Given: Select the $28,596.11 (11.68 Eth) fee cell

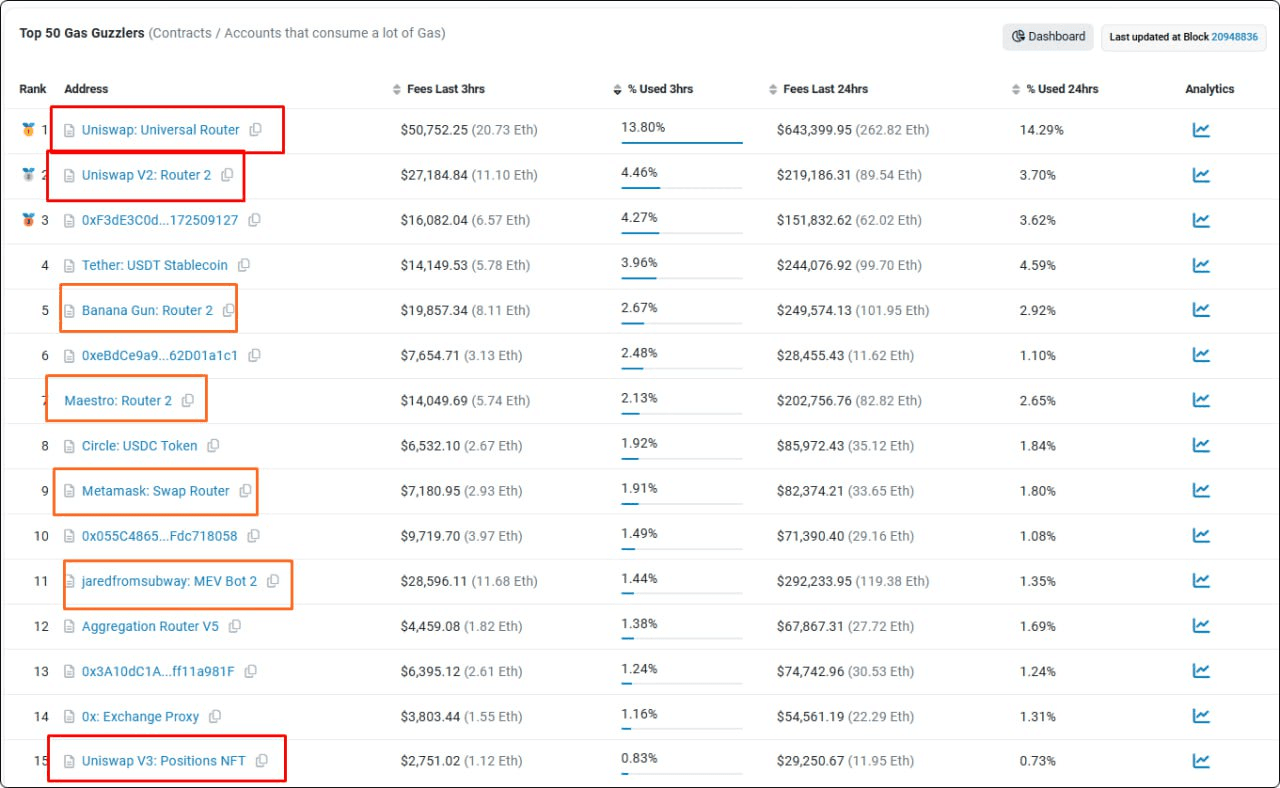Looking at the screenshot, I should click(x=469, y=581).
